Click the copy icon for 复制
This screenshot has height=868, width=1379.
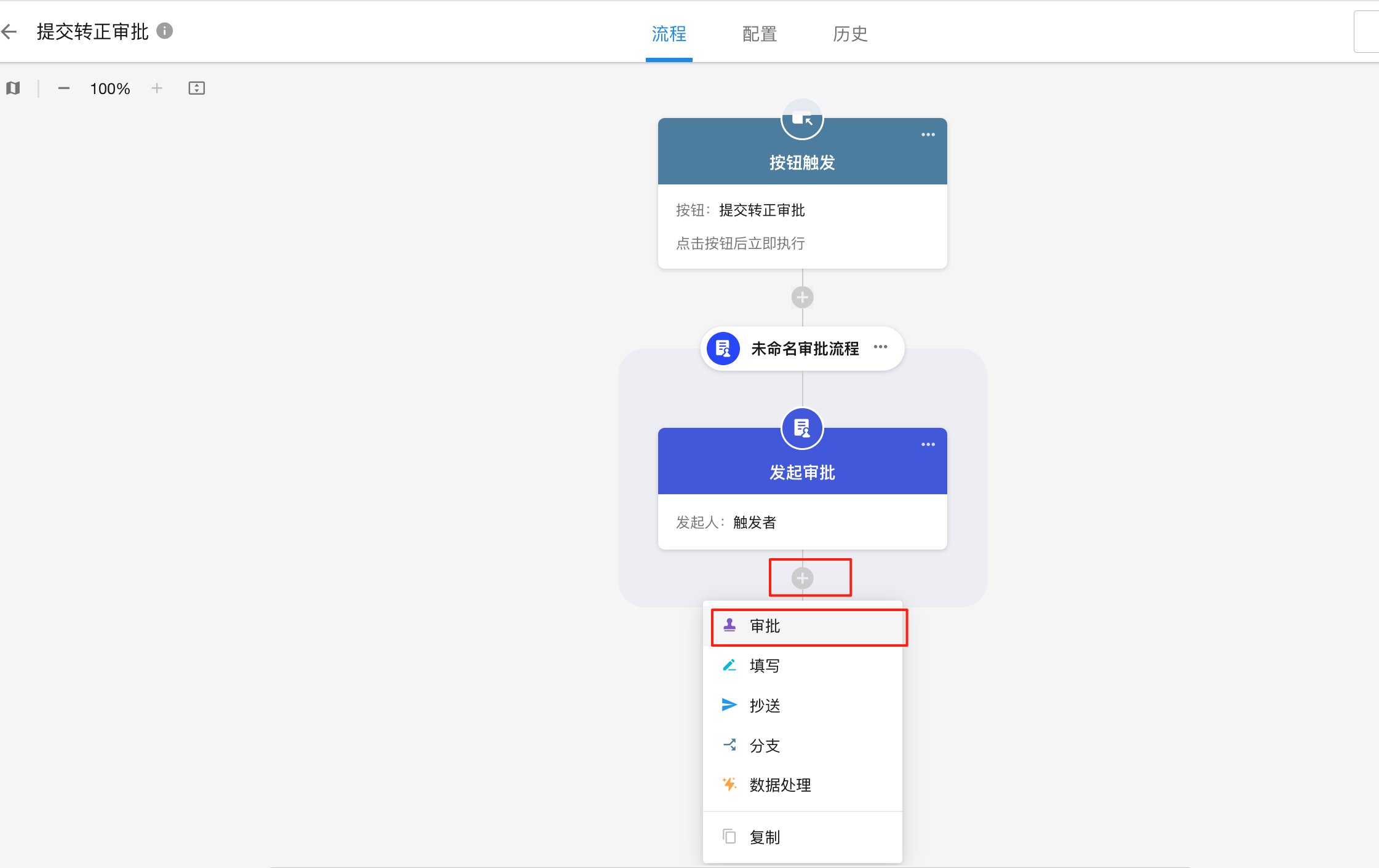tap(729, 836)
